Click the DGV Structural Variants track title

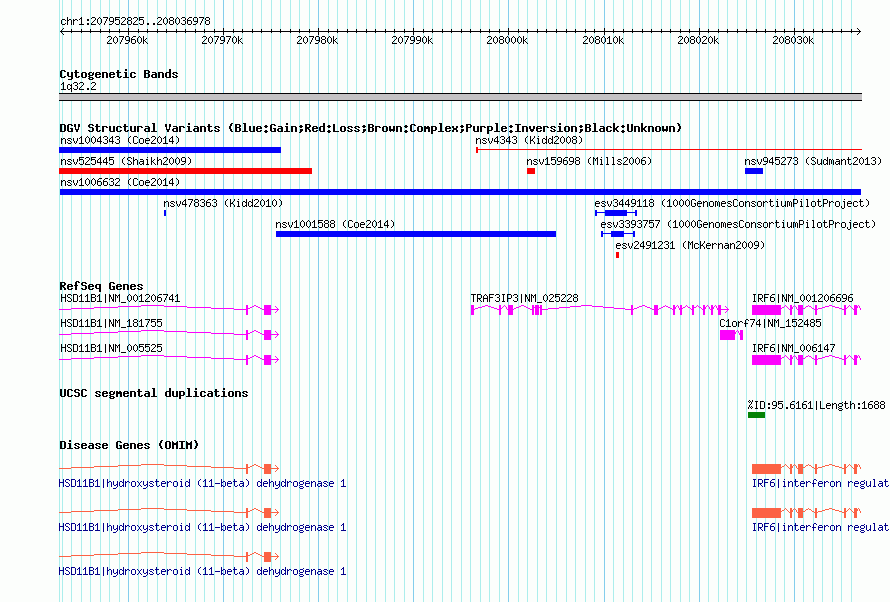370,128
